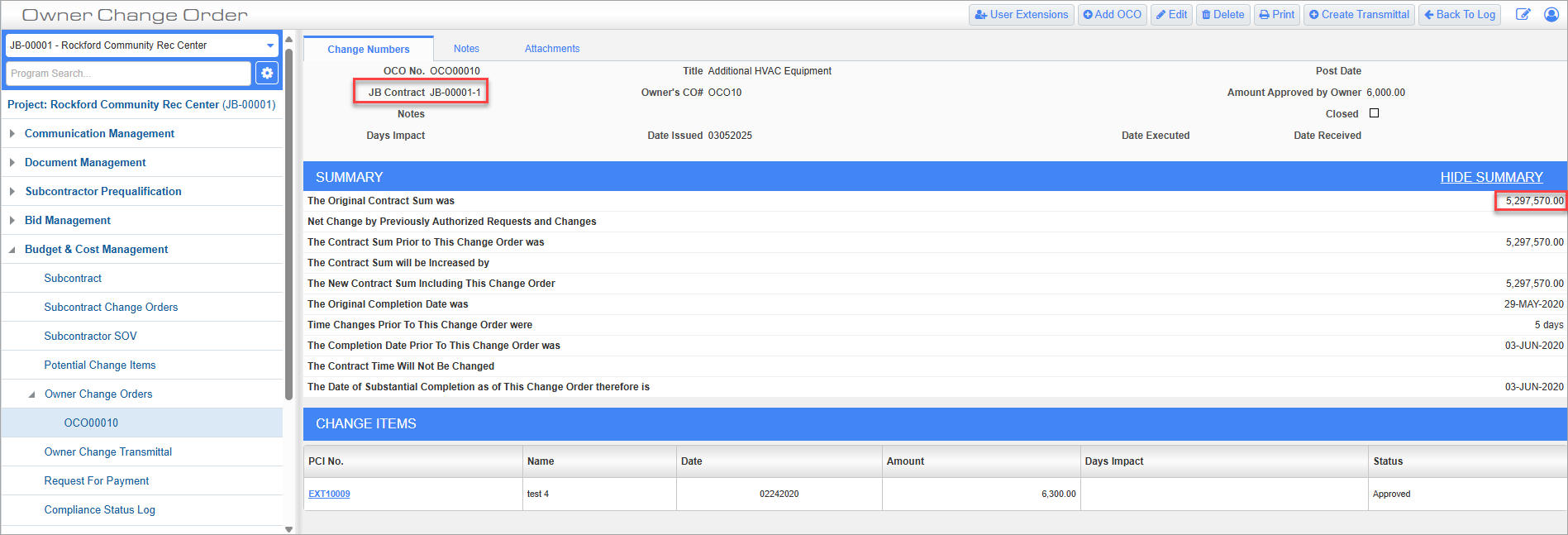Click Amount Approved by Owner value 6,000.00

point(1385,93)
